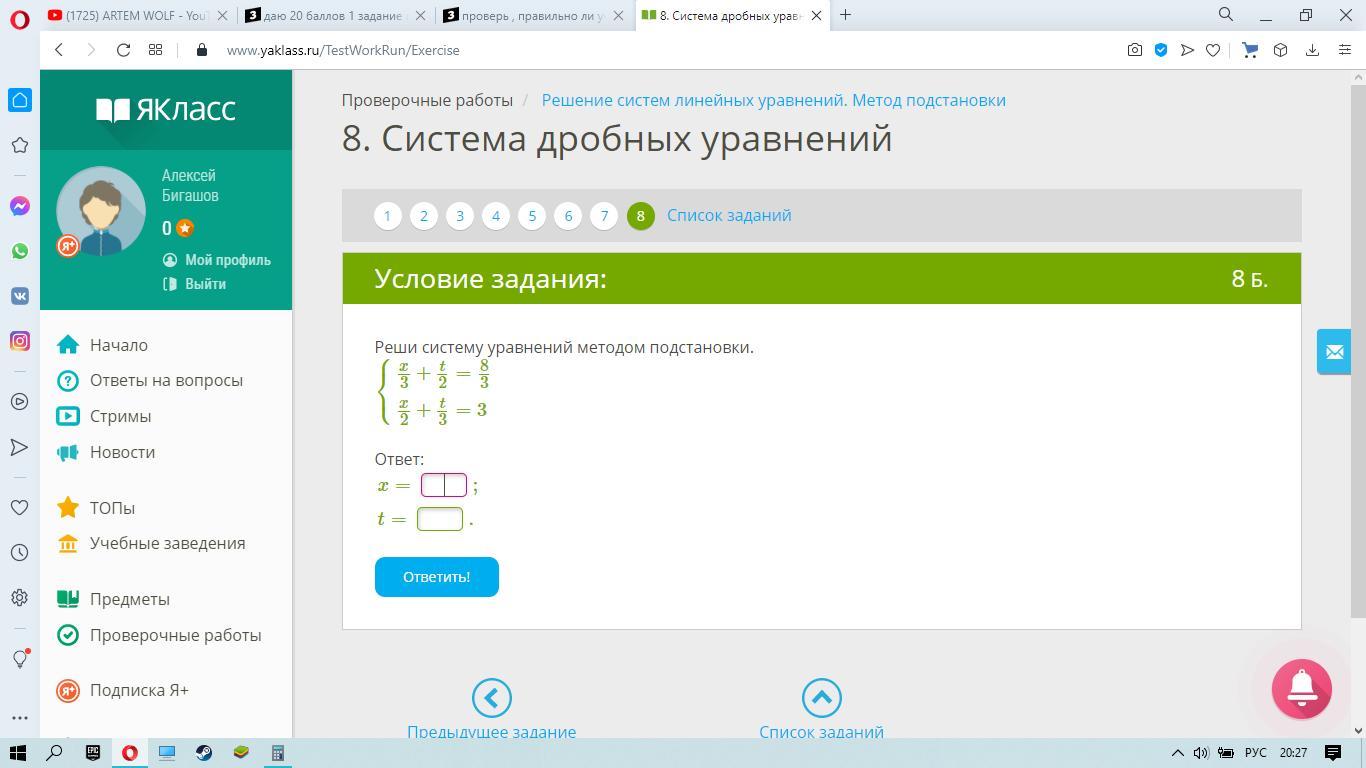Image resolution: width=1366 pixels, height=768 pixels.
Task: Open Новости menu item
Action: pos(106,452)
